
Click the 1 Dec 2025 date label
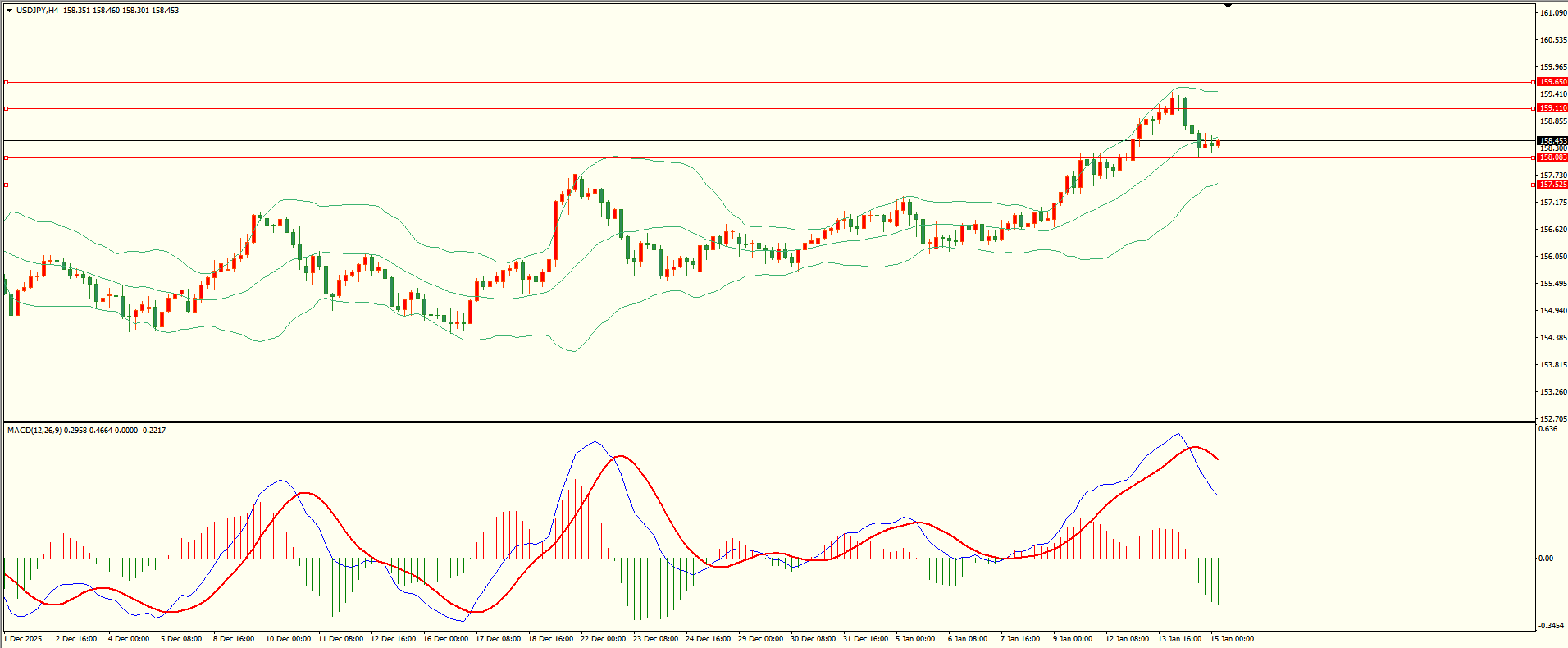(23, 639)
